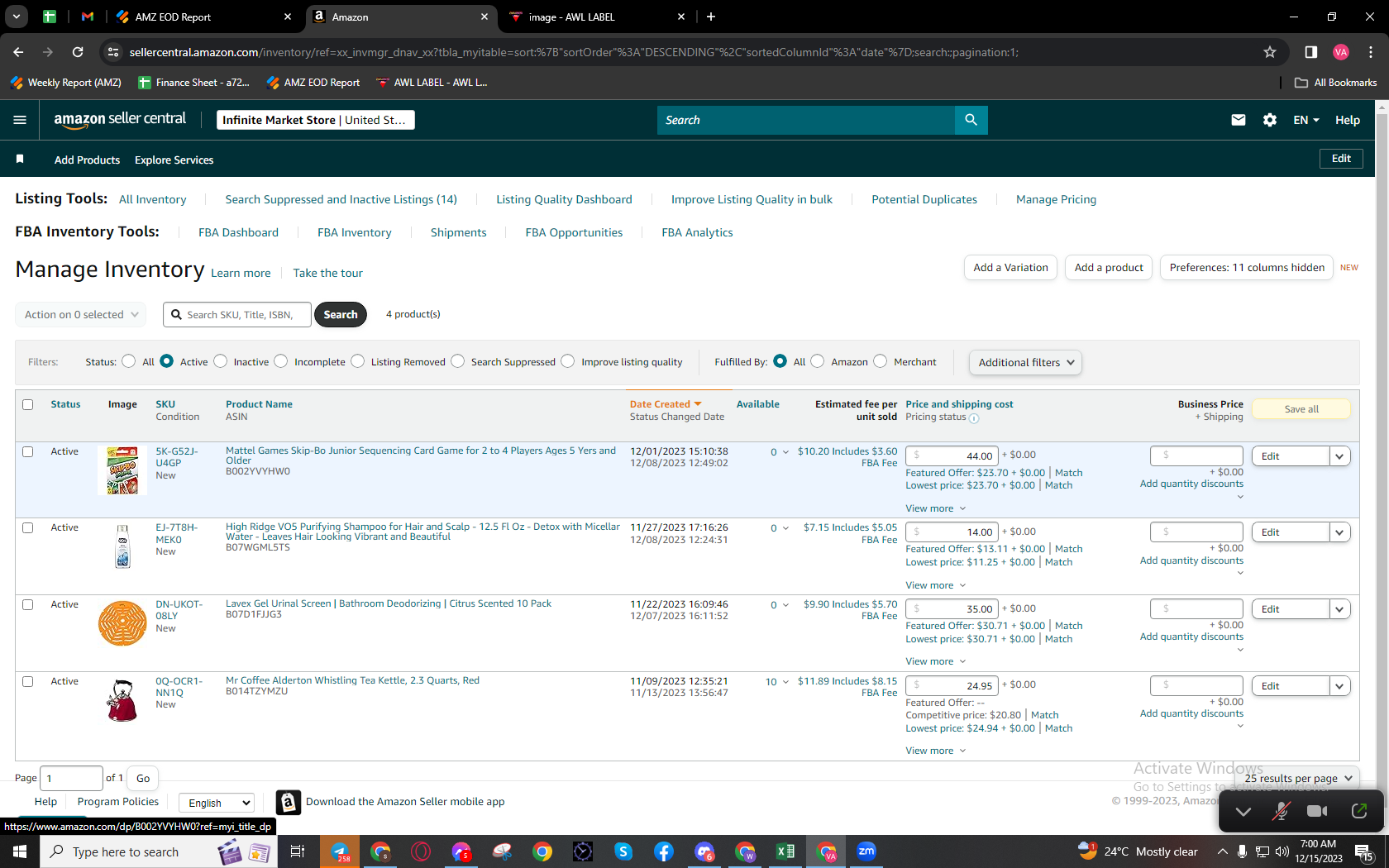
Task: Select the Skip-Bo Junior row checkbox
Action: coord(28,451)
